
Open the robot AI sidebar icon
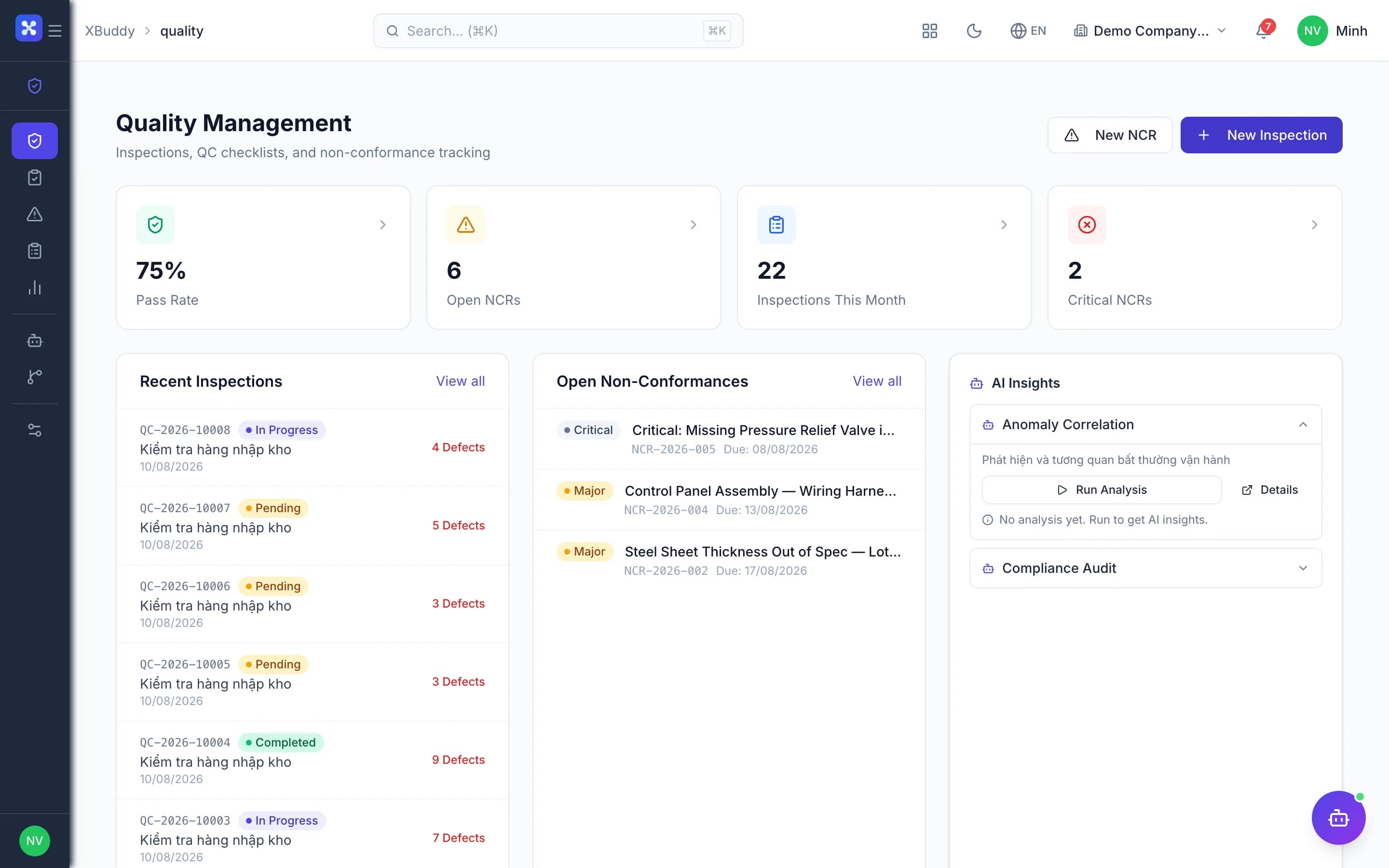[34, 340]
